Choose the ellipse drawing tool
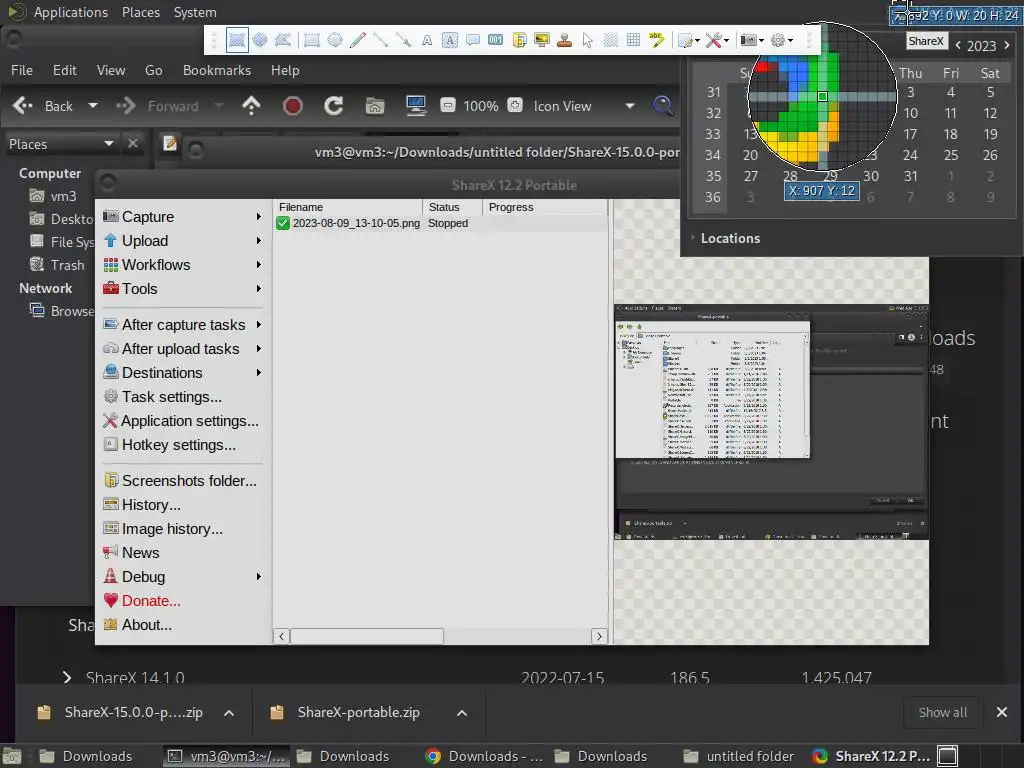 coord(335,40)
